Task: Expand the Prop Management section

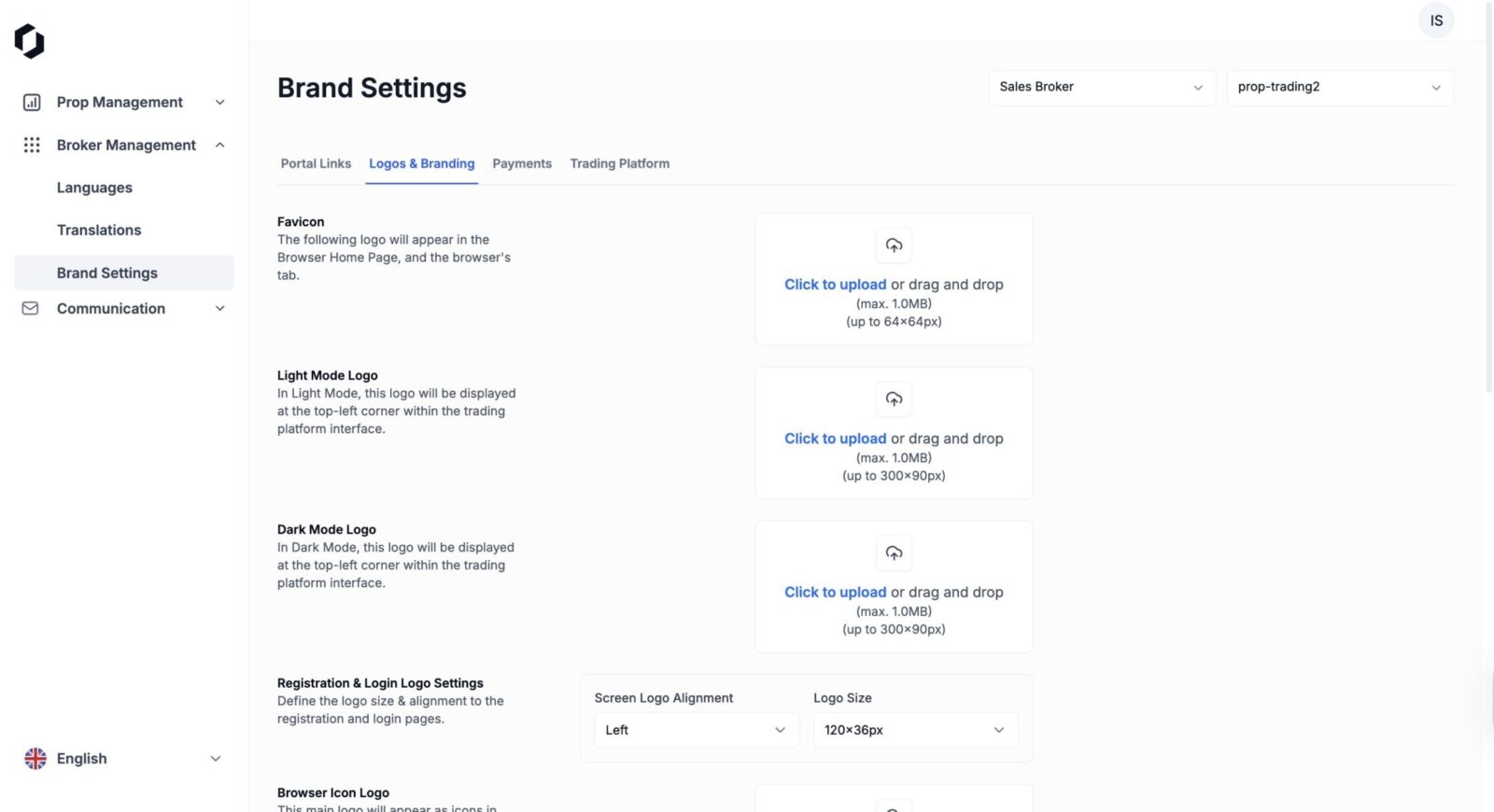Action: pyautogui.click(x=219, y=103)
